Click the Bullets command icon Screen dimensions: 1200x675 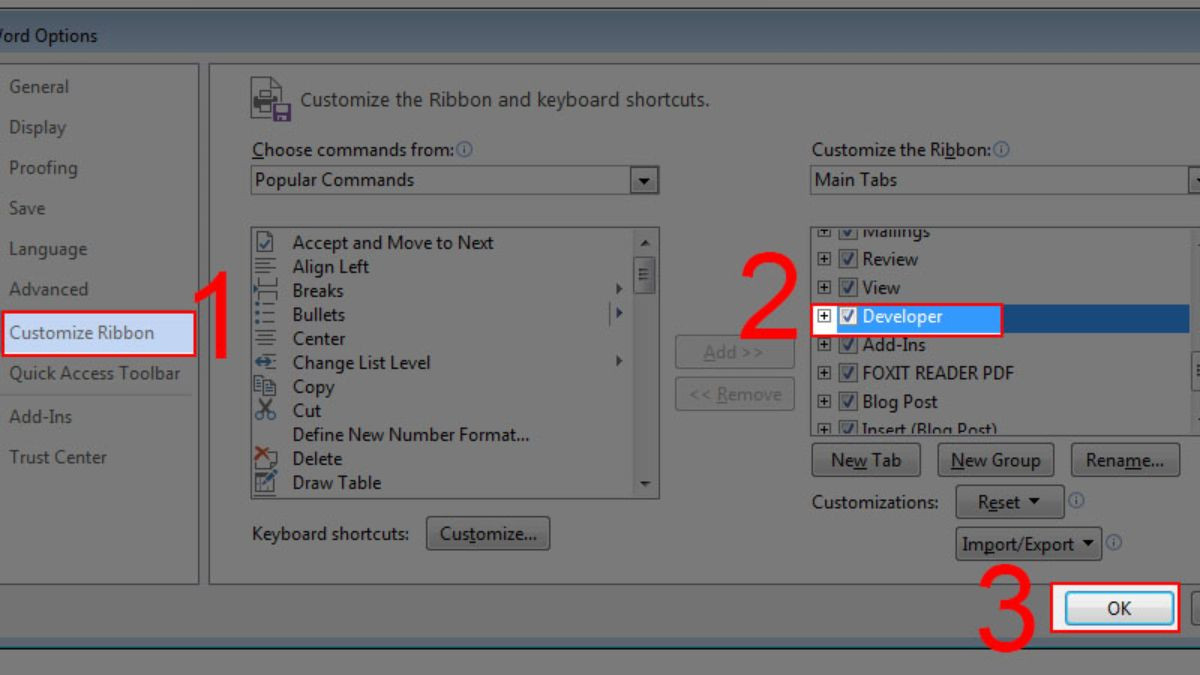coord(265,315)
